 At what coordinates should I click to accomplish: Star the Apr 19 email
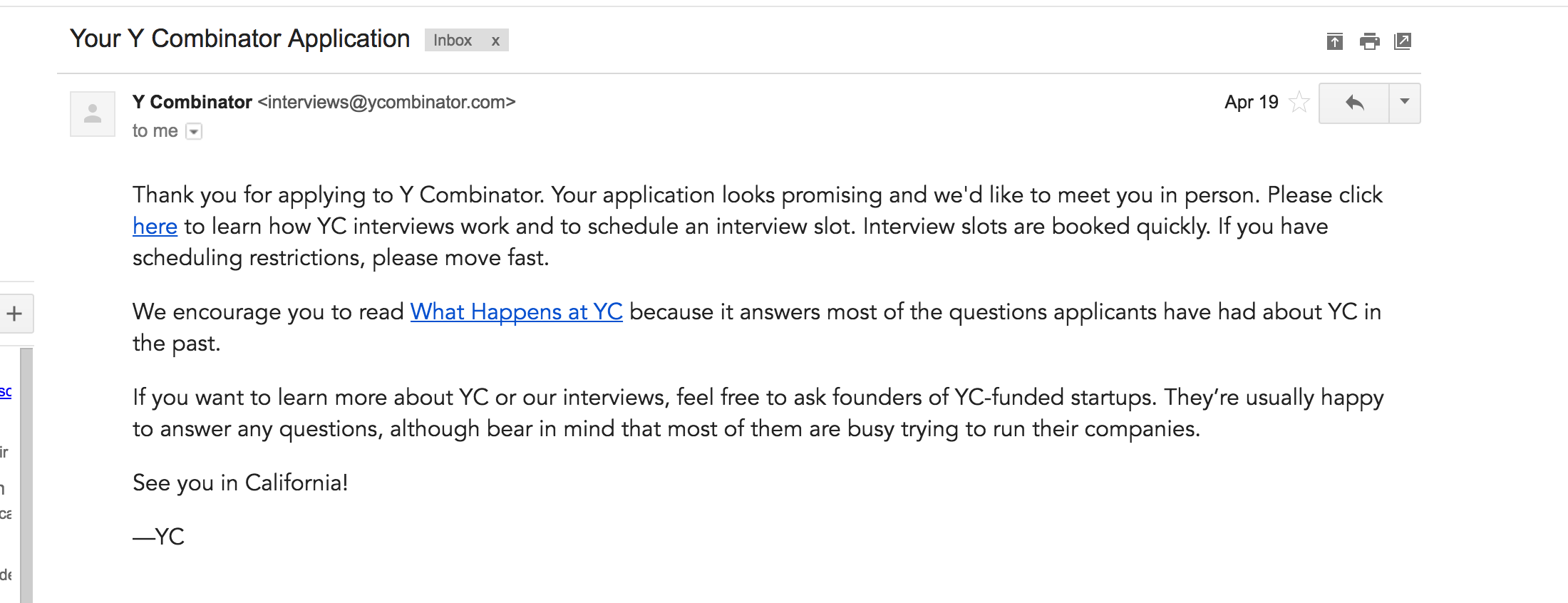(1299, 102)
